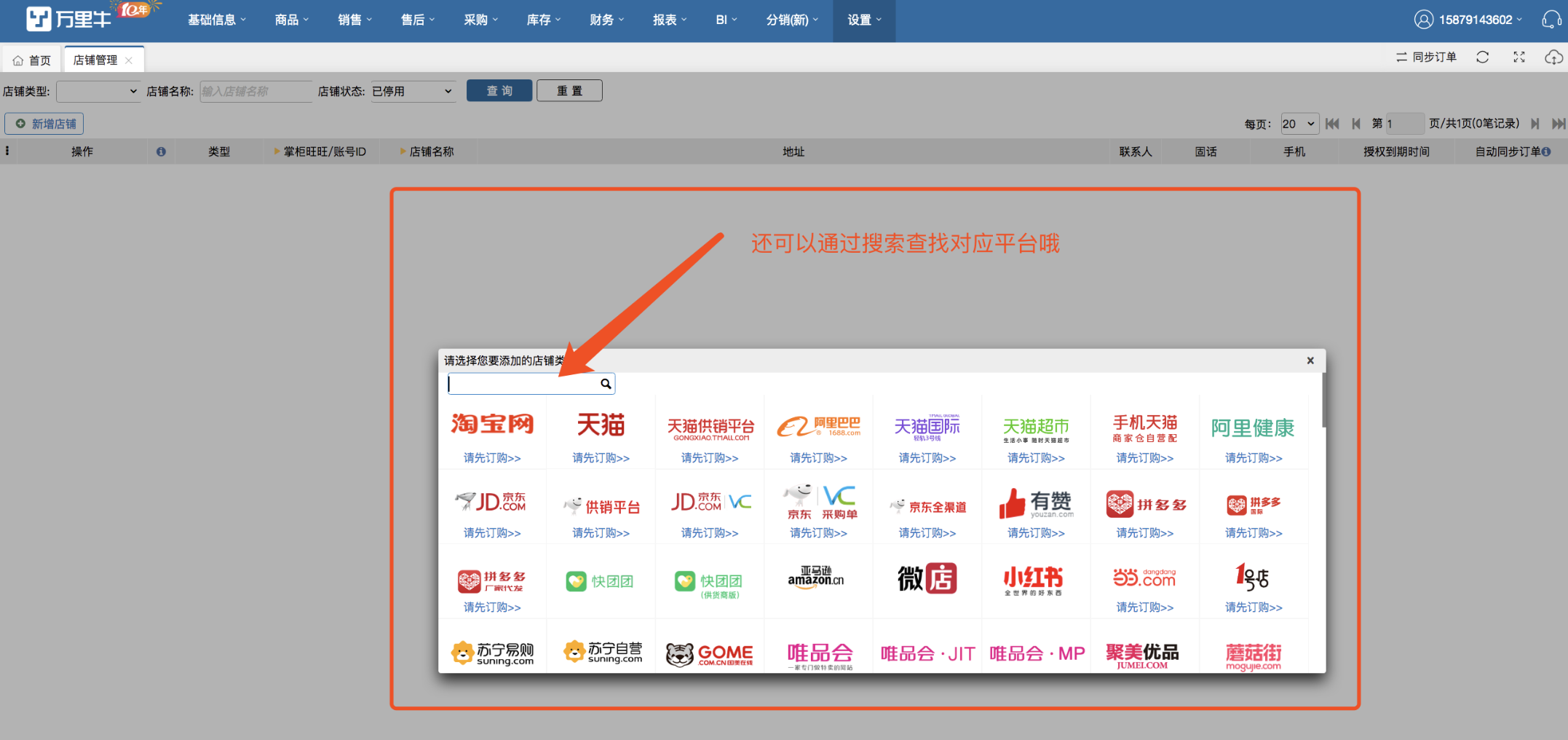Close the store type selection dialog
Image resolution: width=1568 pixels, height=740 pixels.
coord(1310,361)
